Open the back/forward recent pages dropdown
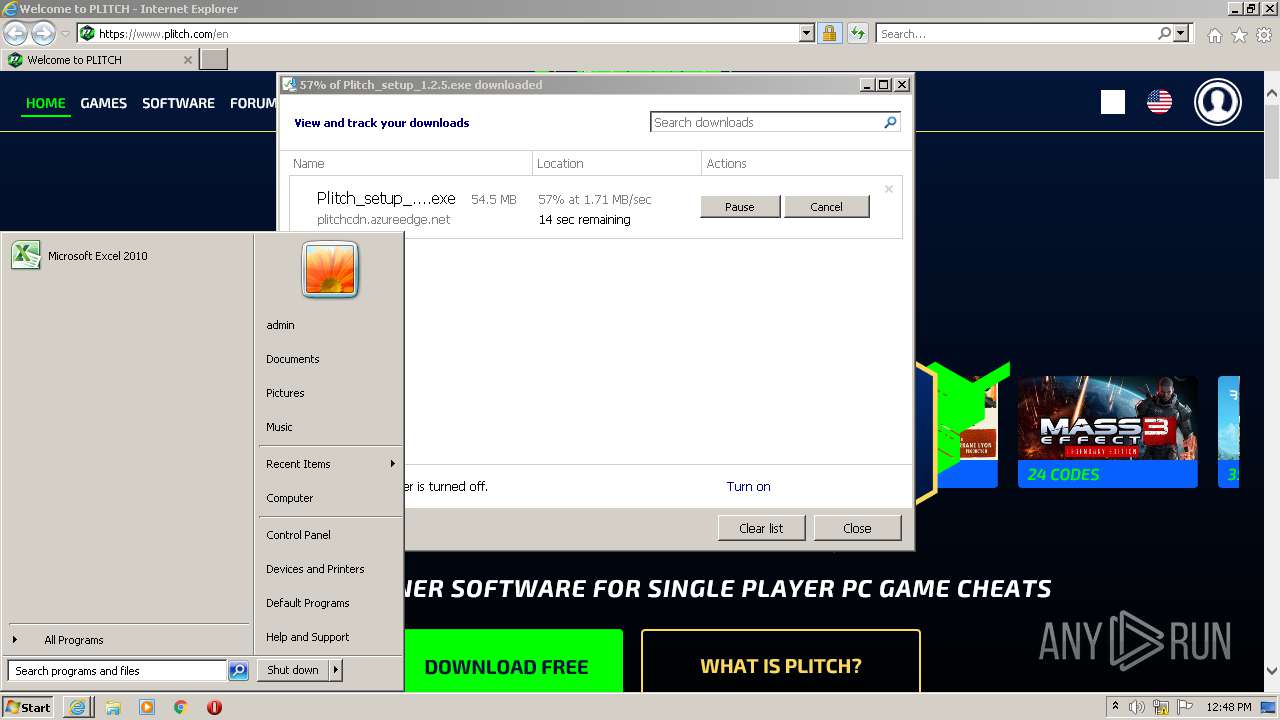This screenshot has width=1280, height=720. 65,33
